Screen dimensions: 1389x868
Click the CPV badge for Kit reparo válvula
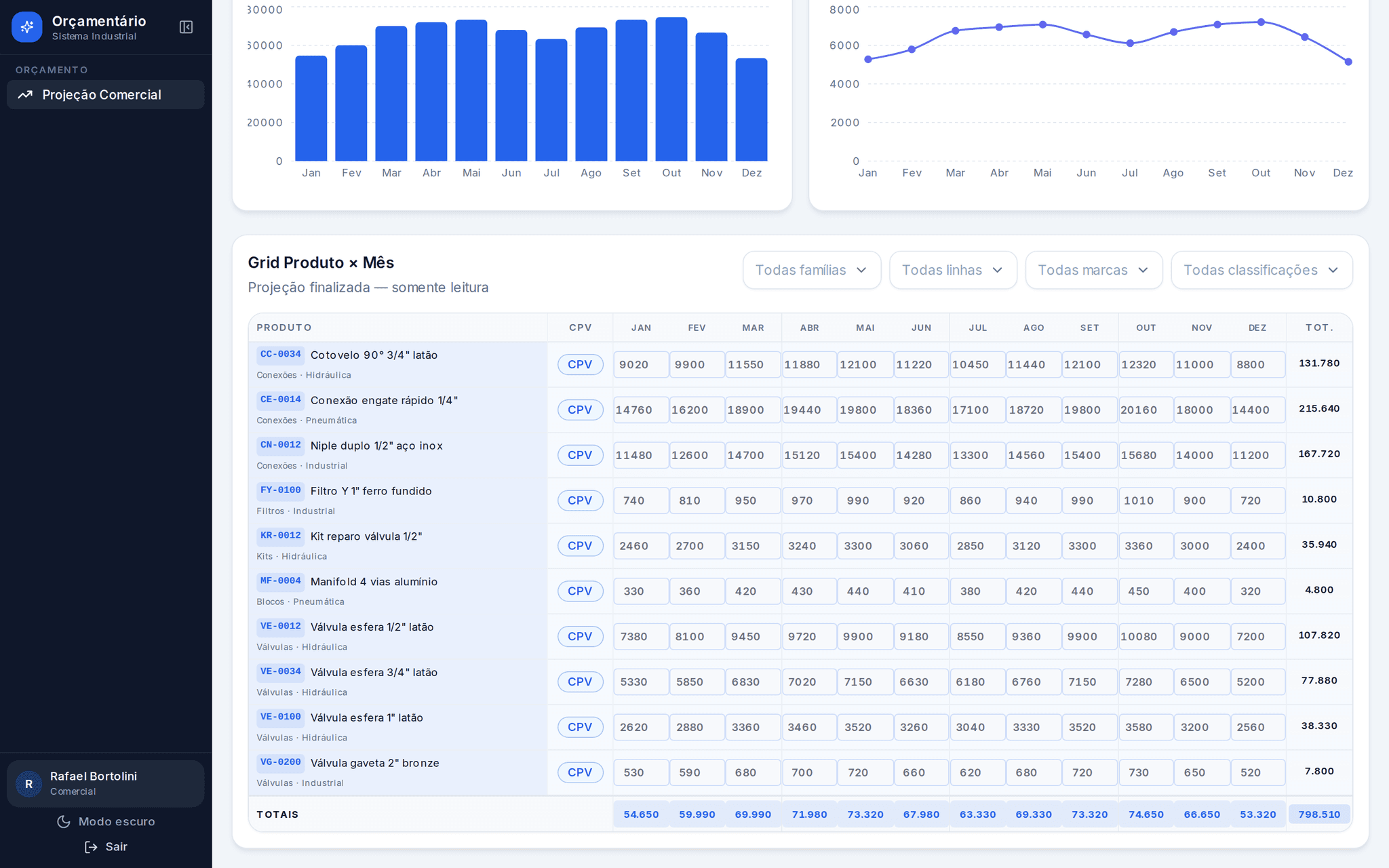(580, 546)
